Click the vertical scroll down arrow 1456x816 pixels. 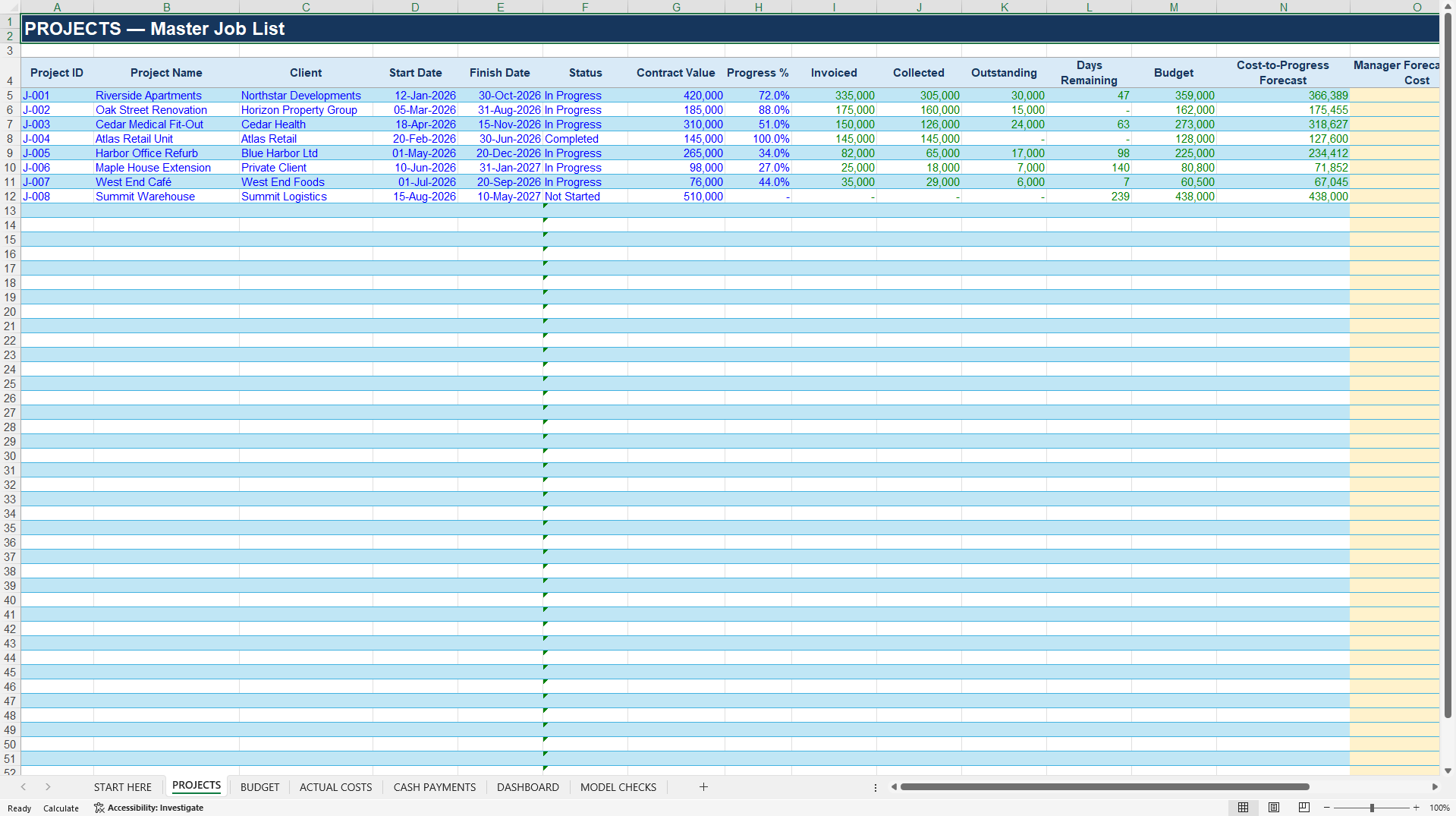point(1448,770)
